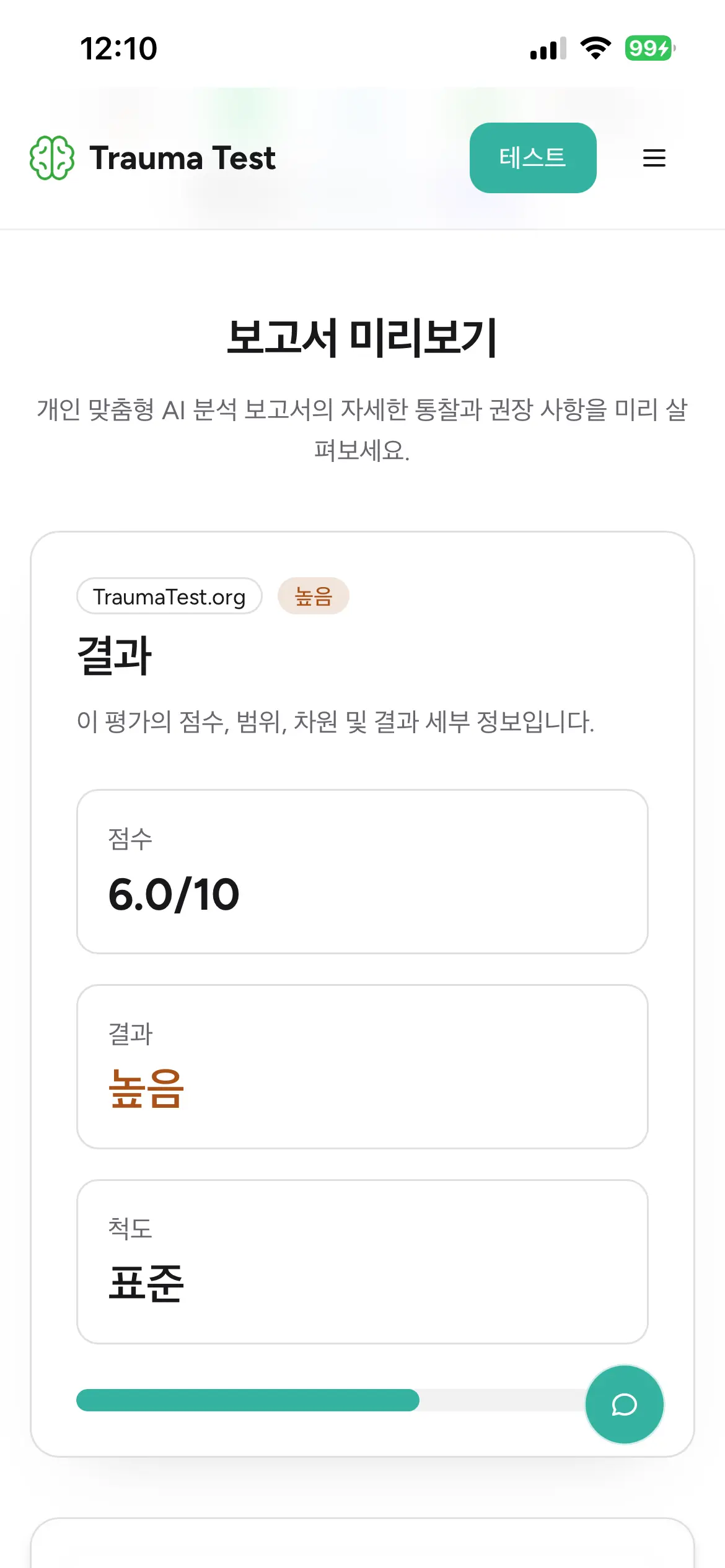Tap the green brain logo icon
This screenshot has height=1568, width=725.
point(52,158)
